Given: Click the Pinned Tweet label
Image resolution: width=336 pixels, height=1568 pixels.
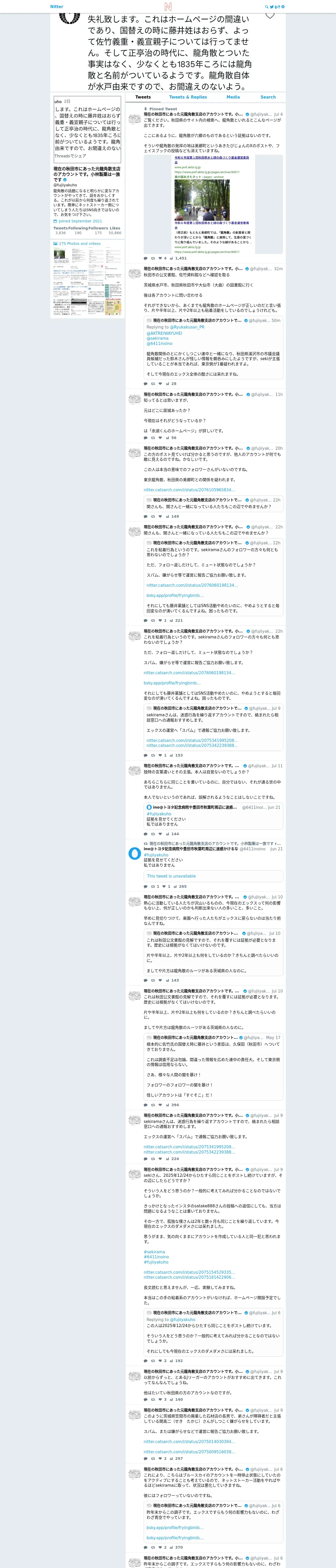Looking at the screenshot, I should 164,109.
